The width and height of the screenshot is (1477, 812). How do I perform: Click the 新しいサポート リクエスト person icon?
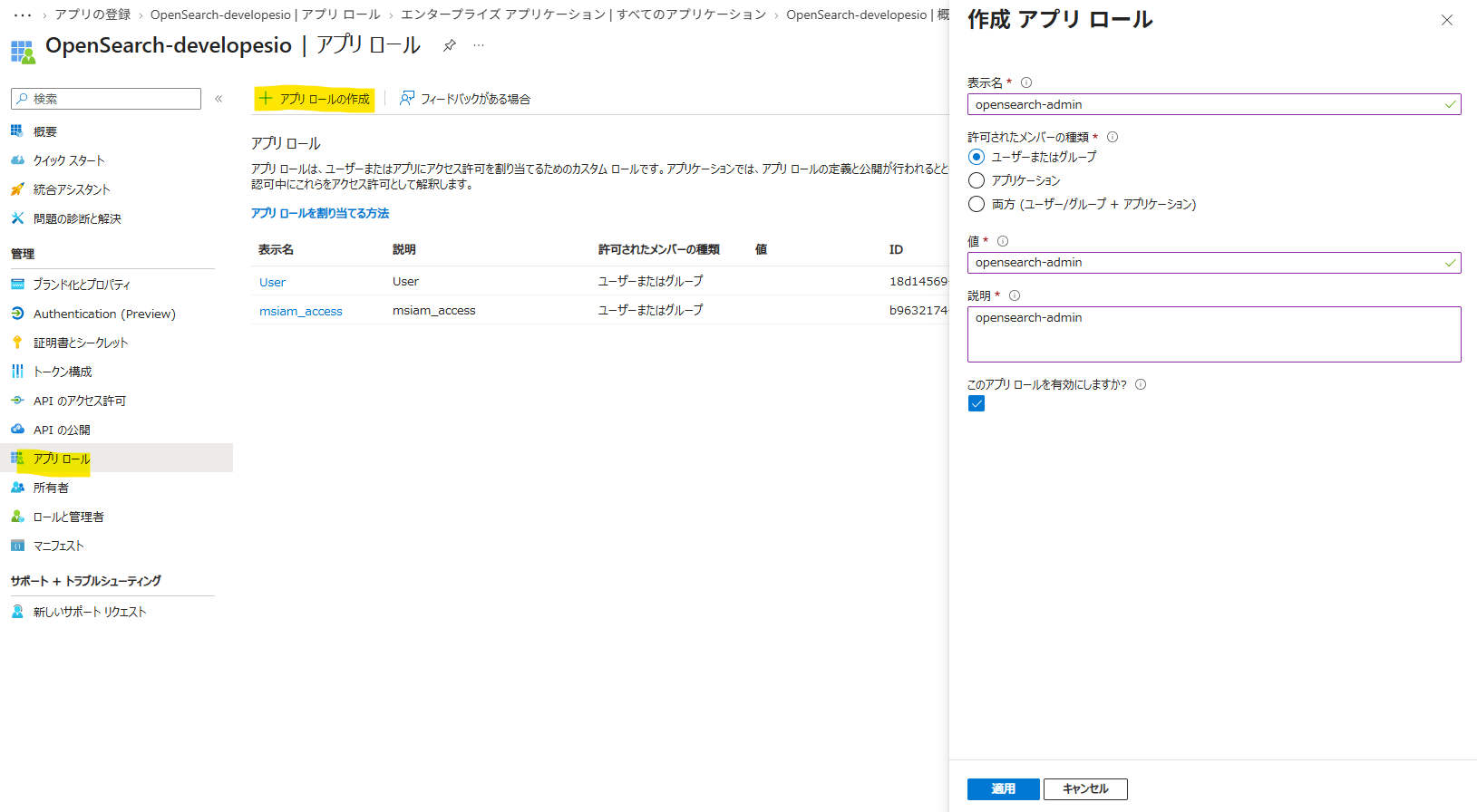pos(17,612)
